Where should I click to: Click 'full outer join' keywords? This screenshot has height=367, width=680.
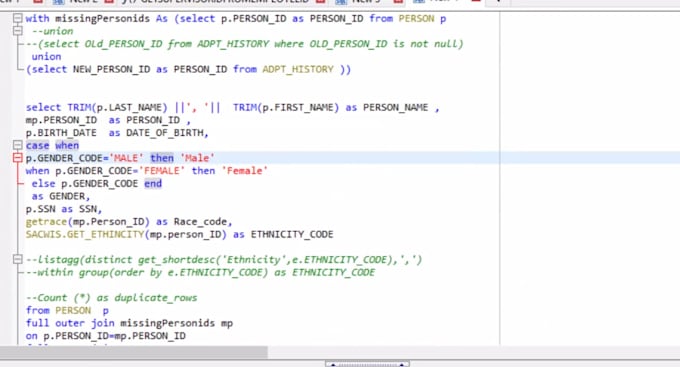point(70,323)
